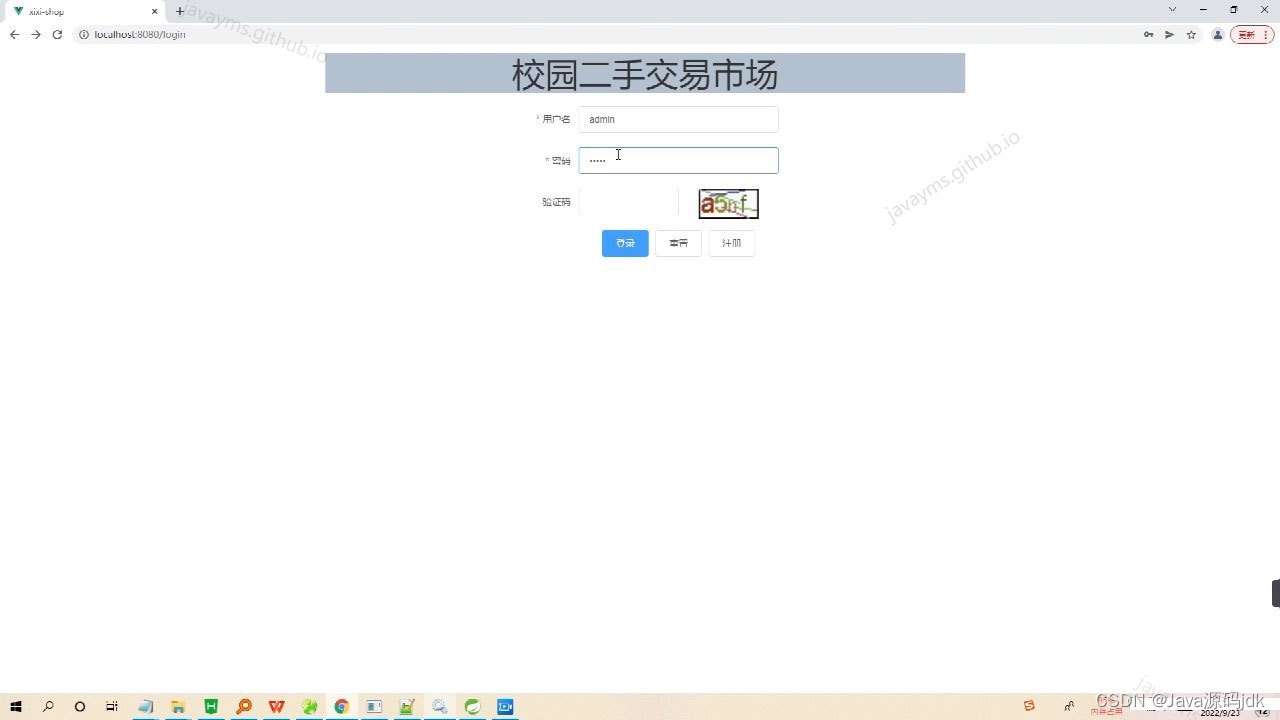Focus the 用户名 username field containing admin

pyautogui.click(x=678, y=119)
